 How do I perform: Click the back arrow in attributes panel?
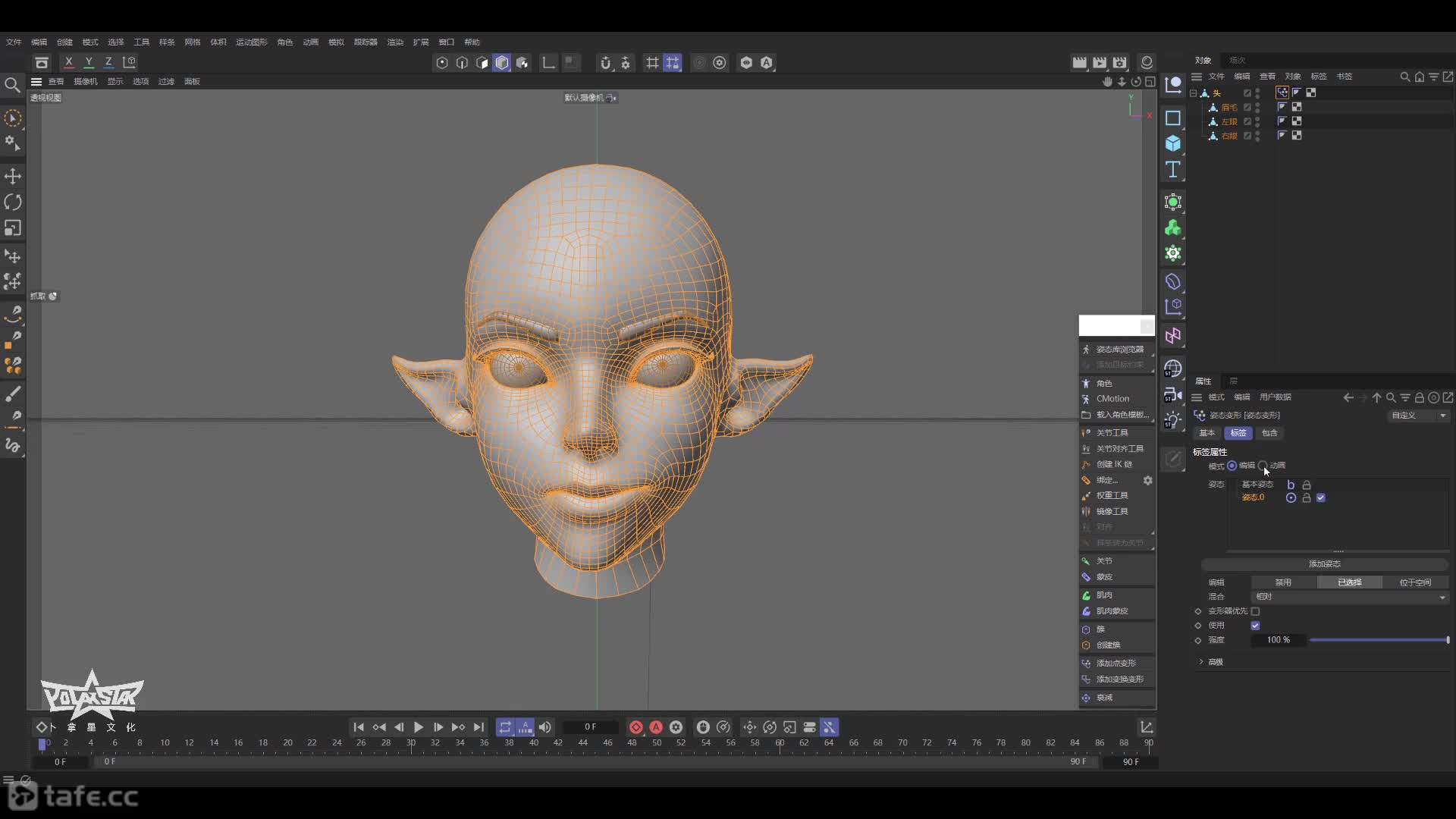(1348, 397)
